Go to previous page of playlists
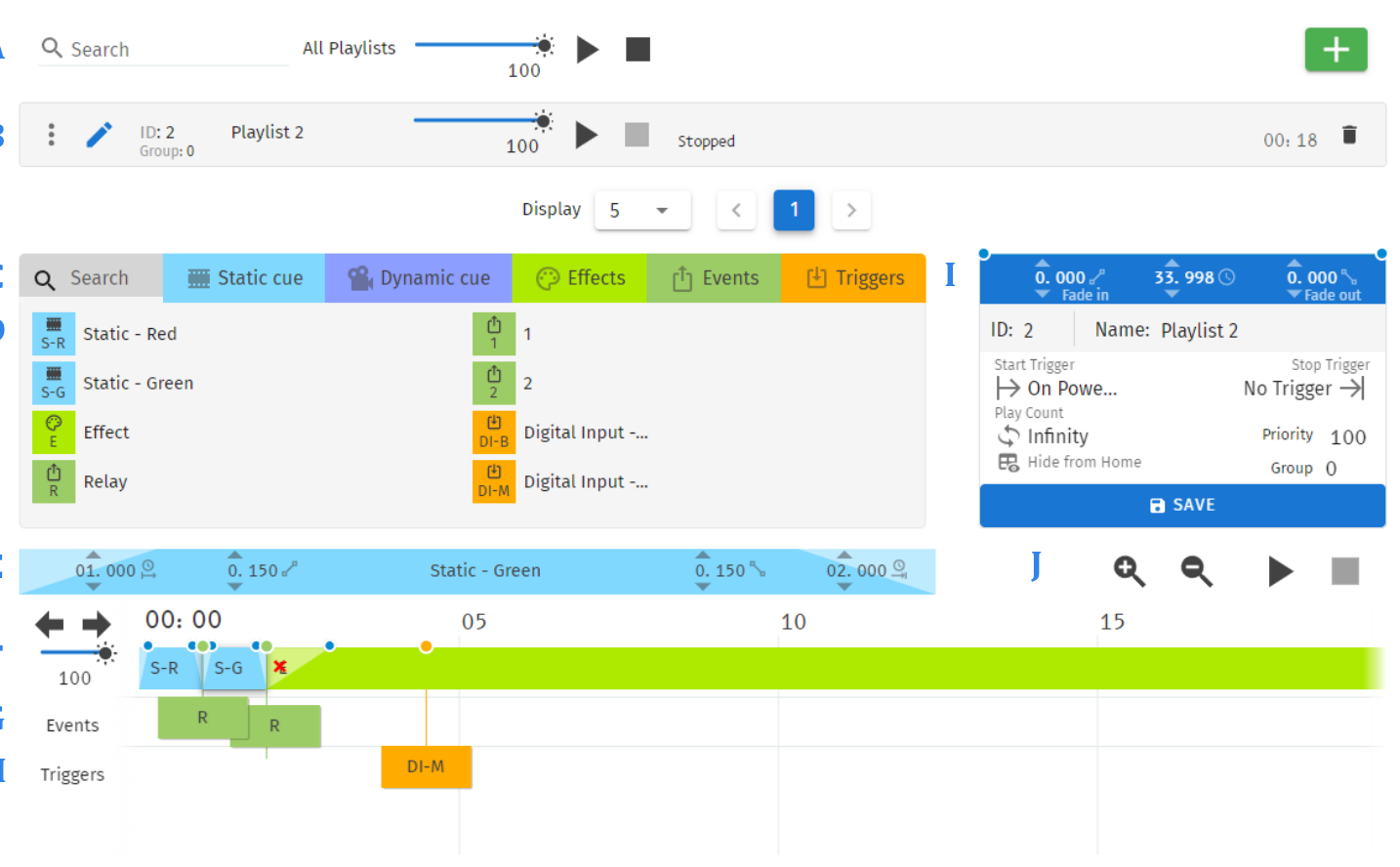Screen dimensions: 1400x867 (736, 210)
